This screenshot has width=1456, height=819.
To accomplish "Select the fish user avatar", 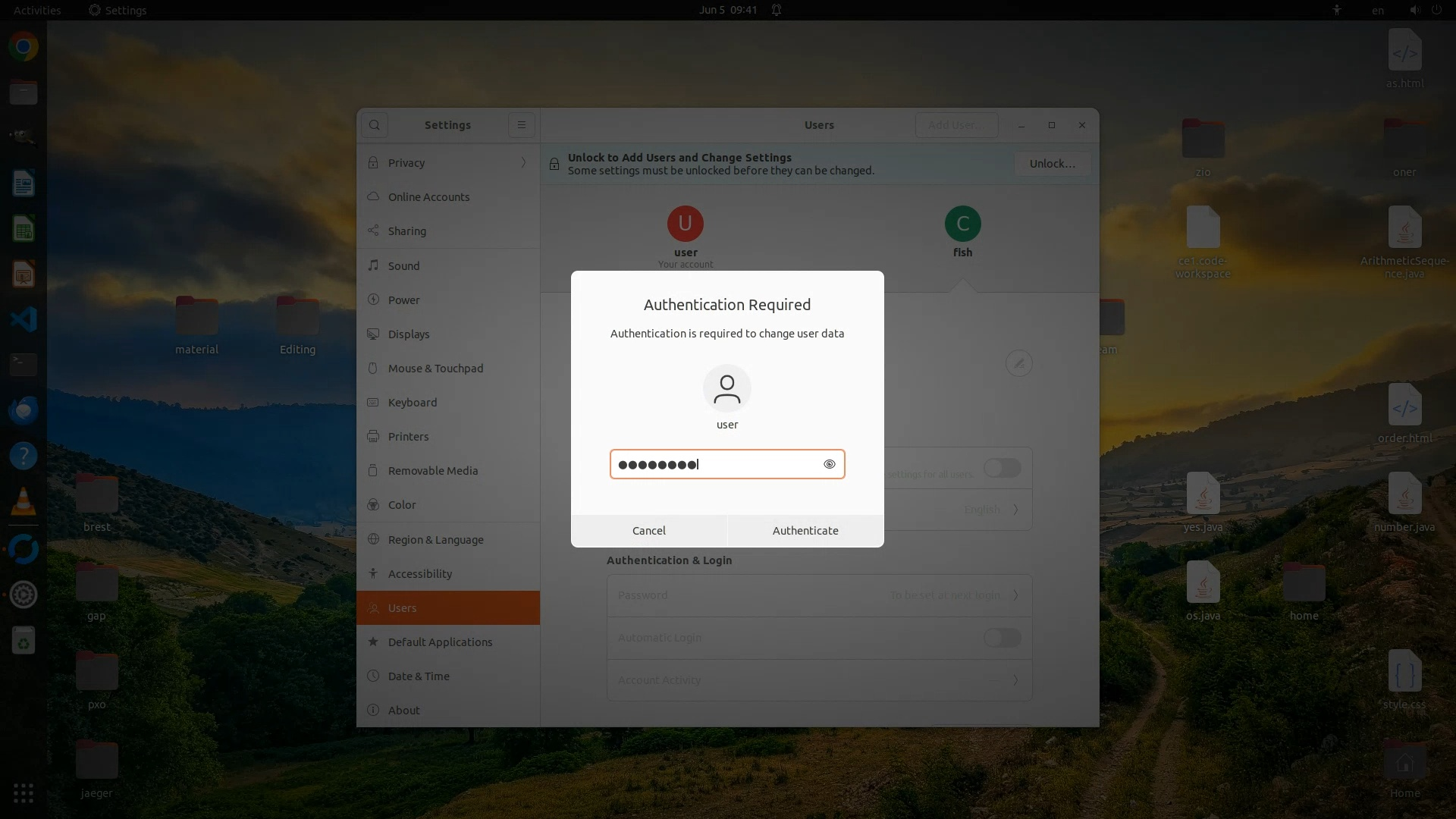I will coord(962,224).
